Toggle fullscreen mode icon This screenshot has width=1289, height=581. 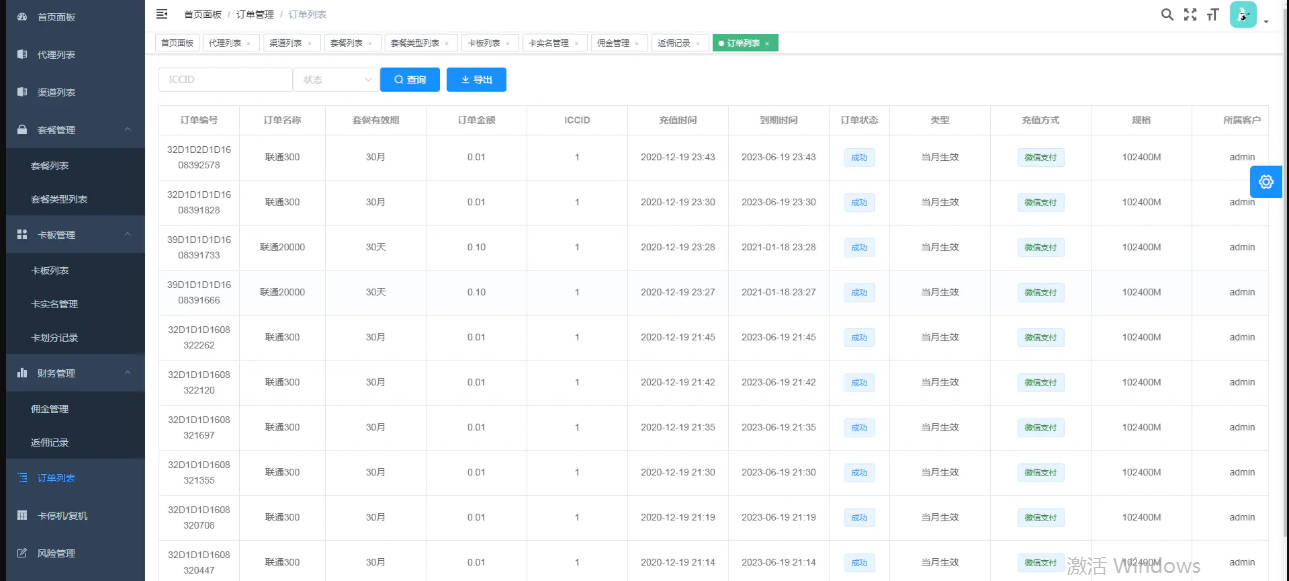pyautogui.click(x=1190, y=15)
